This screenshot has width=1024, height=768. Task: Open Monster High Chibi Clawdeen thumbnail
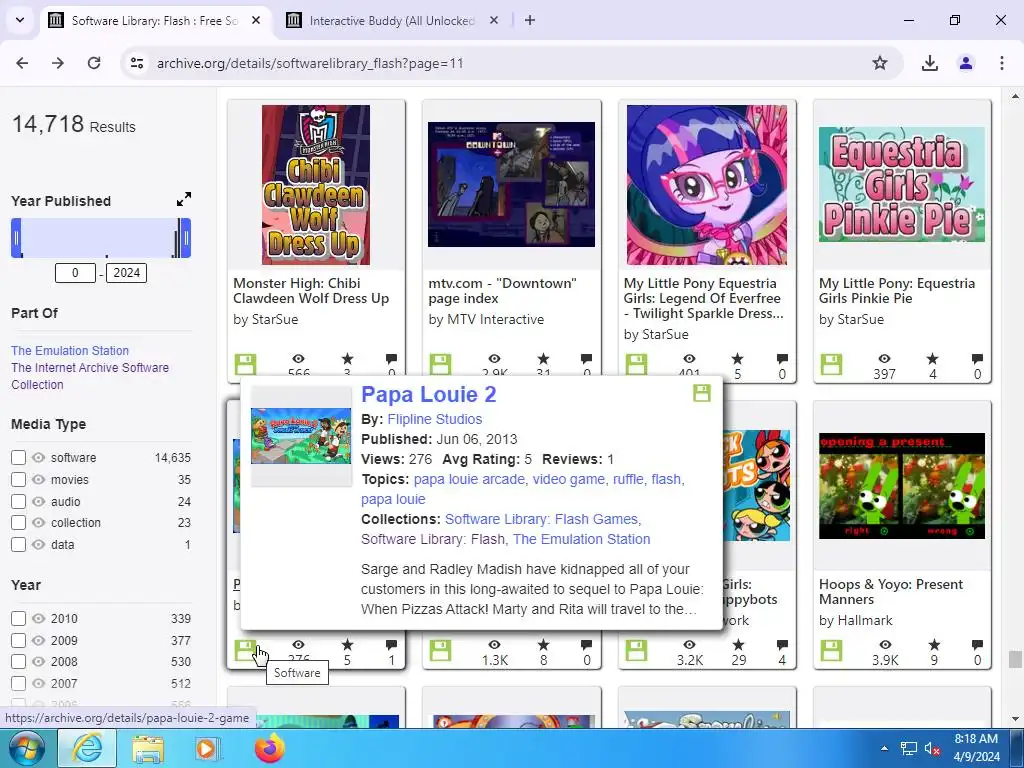pyautogui.click(x=316, y=185)
